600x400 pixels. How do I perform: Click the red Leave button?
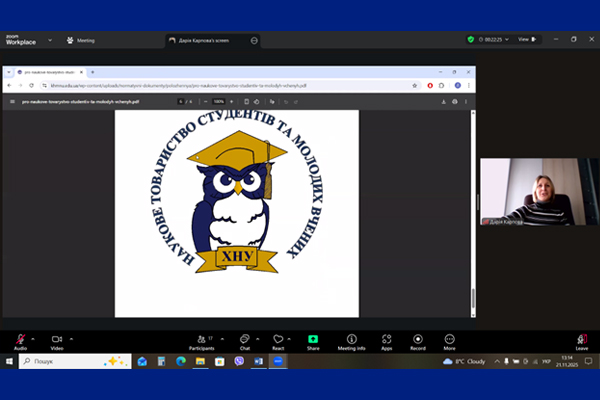pyautogui.click(x=581, y=340)
